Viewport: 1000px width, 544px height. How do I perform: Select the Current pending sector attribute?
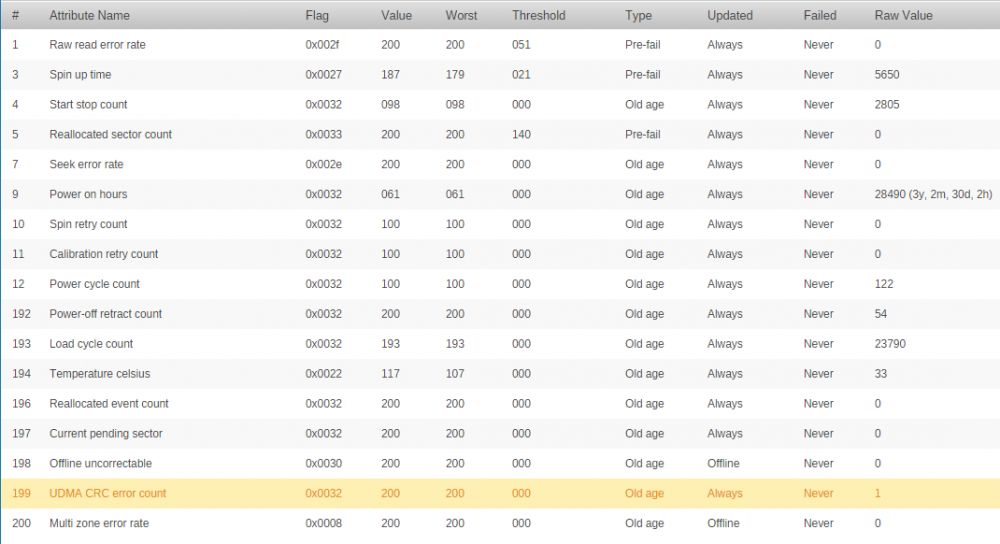point(106,434)
